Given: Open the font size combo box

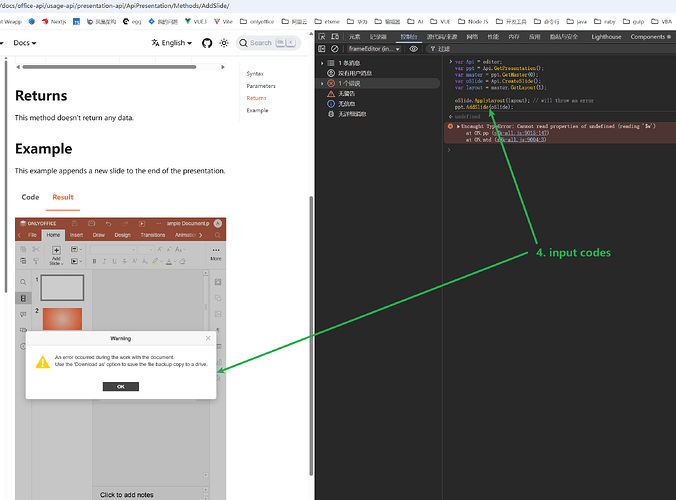Looking at the screenshot, I should [x=146, y=250].
